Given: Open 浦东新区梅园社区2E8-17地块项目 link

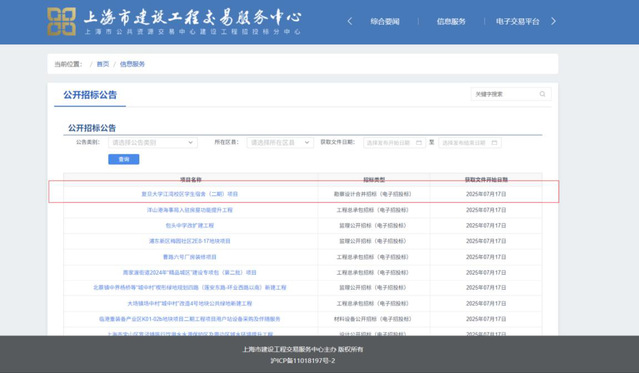Looking at the screenshot, I should (189, 241).
